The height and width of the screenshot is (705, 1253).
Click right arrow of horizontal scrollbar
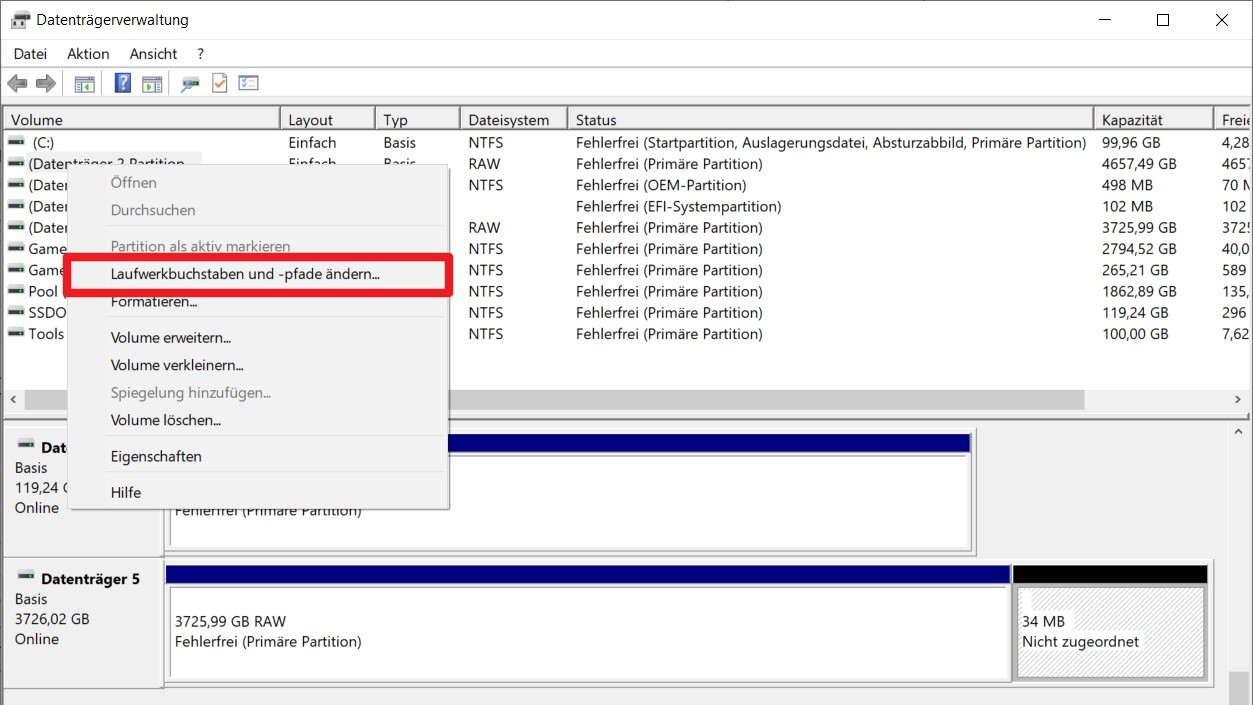(1238, 400)
